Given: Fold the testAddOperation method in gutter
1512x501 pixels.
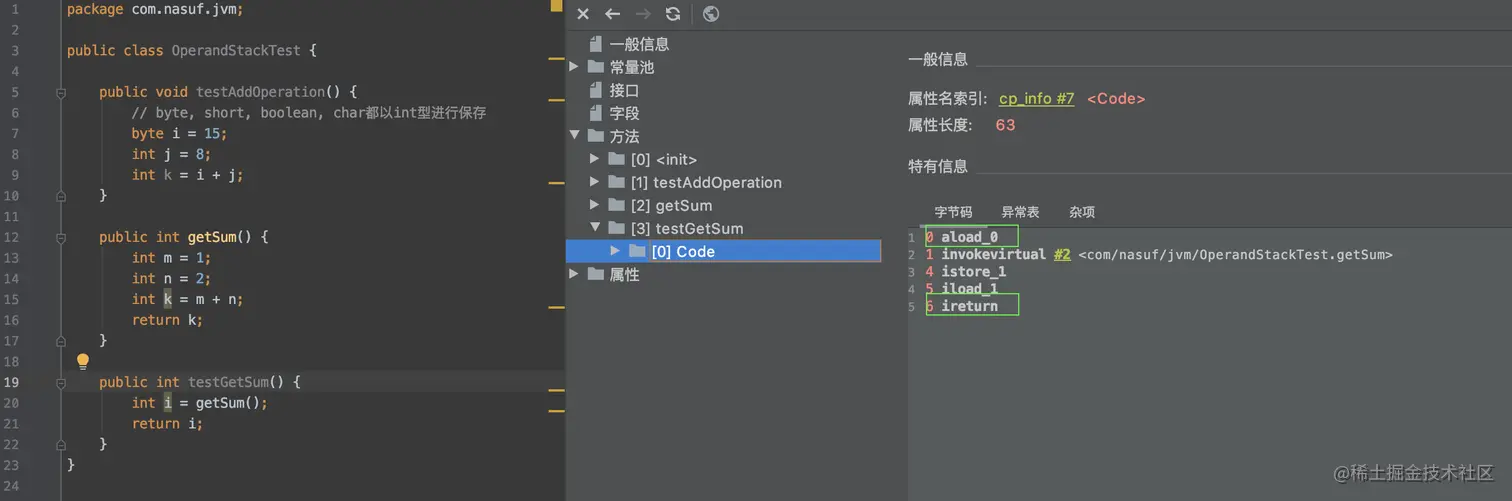Looking at the screenshot, I should pos(61,92).
